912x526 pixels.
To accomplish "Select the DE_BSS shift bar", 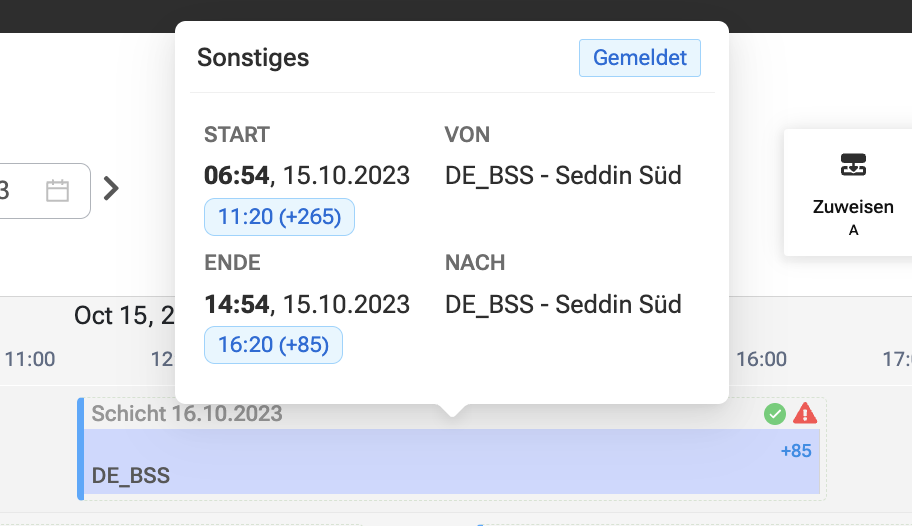I will [x=451, y=462].
